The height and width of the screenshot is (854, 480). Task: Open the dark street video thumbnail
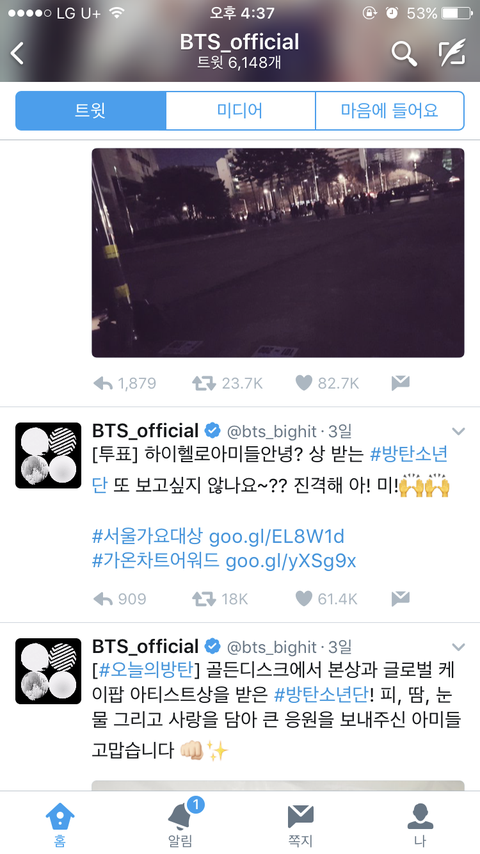[278, 253]
